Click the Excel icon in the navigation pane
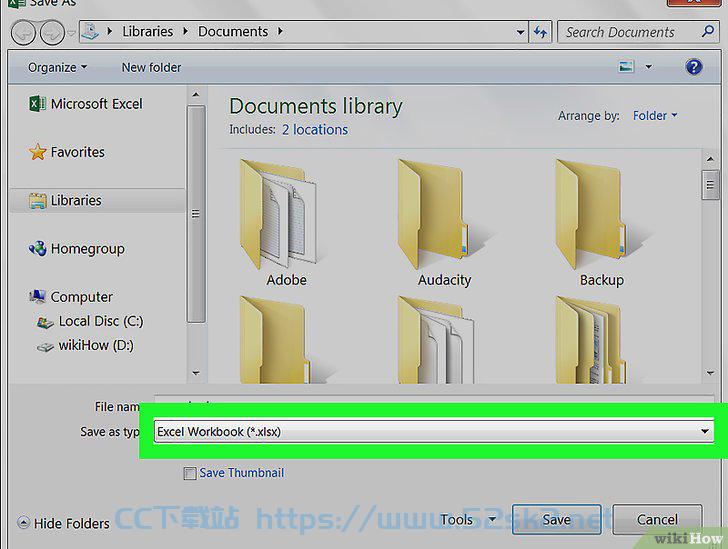Image resolution: width=728 pixels, height=549 pixels. [x=37, y=104]
